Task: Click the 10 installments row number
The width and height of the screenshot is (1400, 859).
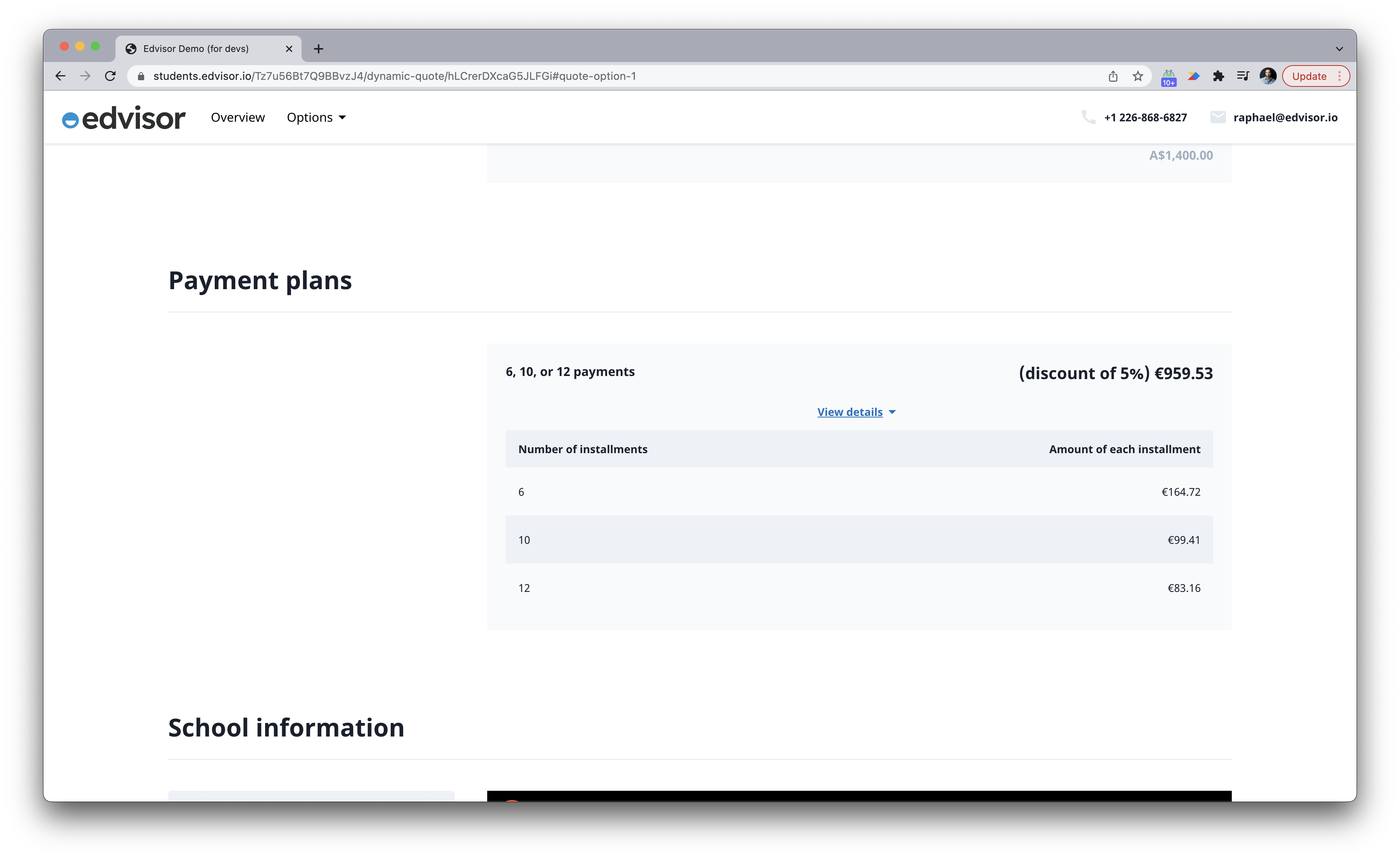Action: (524, 540)
